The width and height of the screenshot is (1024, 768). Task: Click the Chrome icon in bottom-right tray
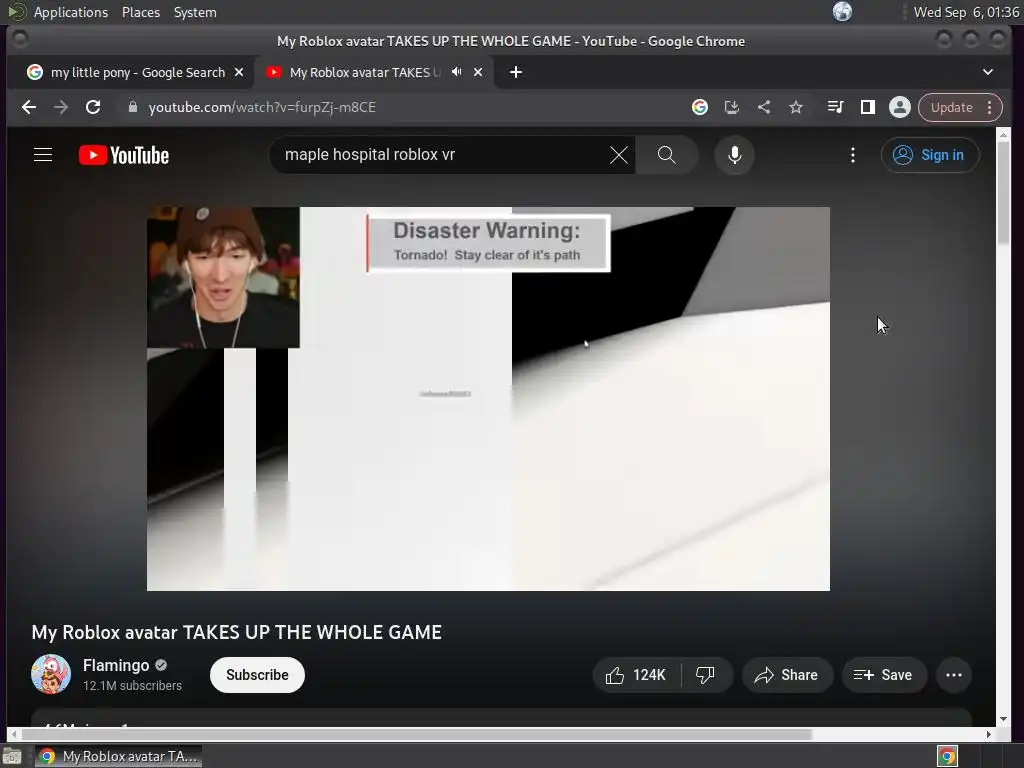click(947, 756)
